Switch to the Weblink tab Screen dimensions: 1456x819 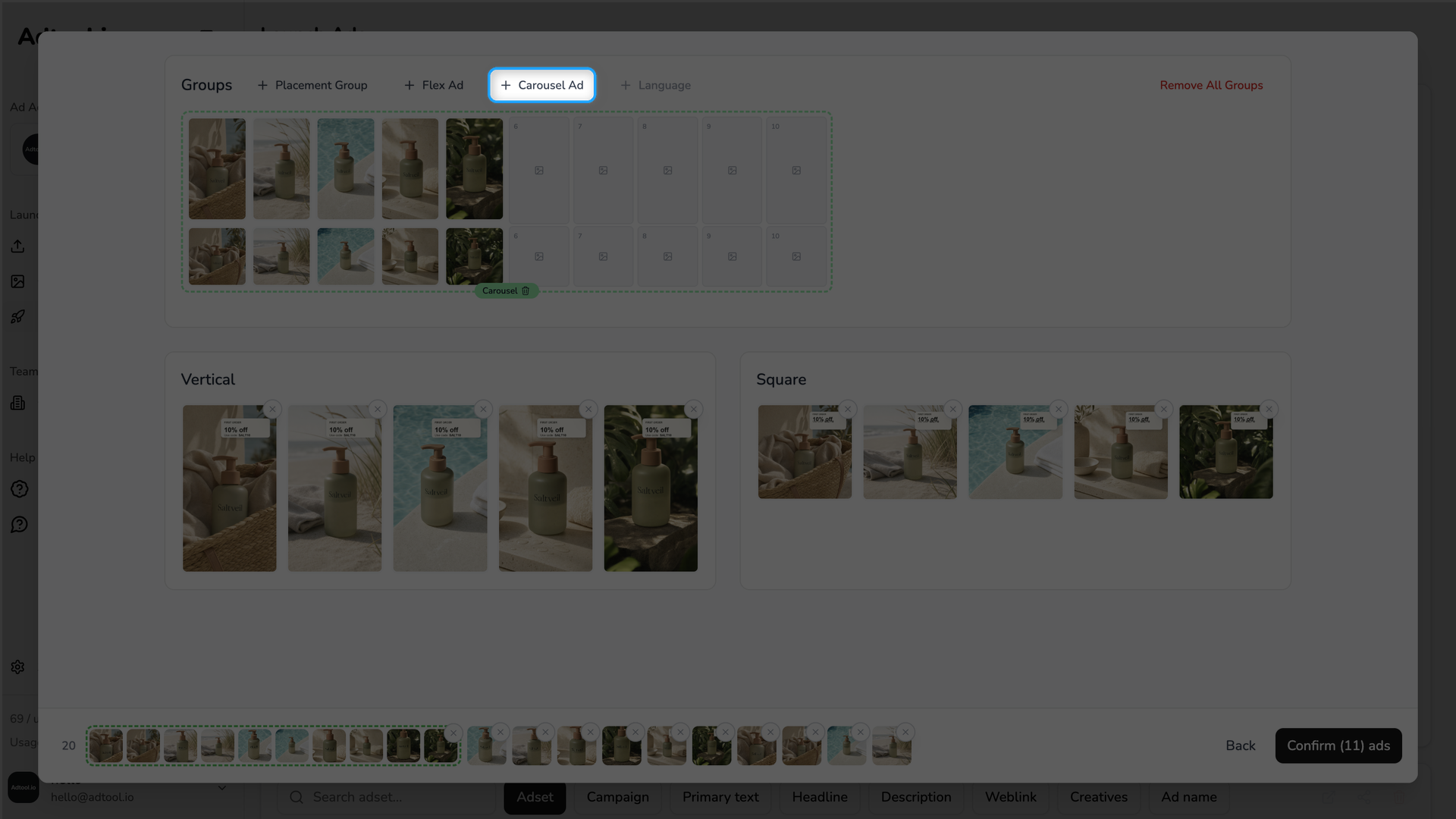1011,797
